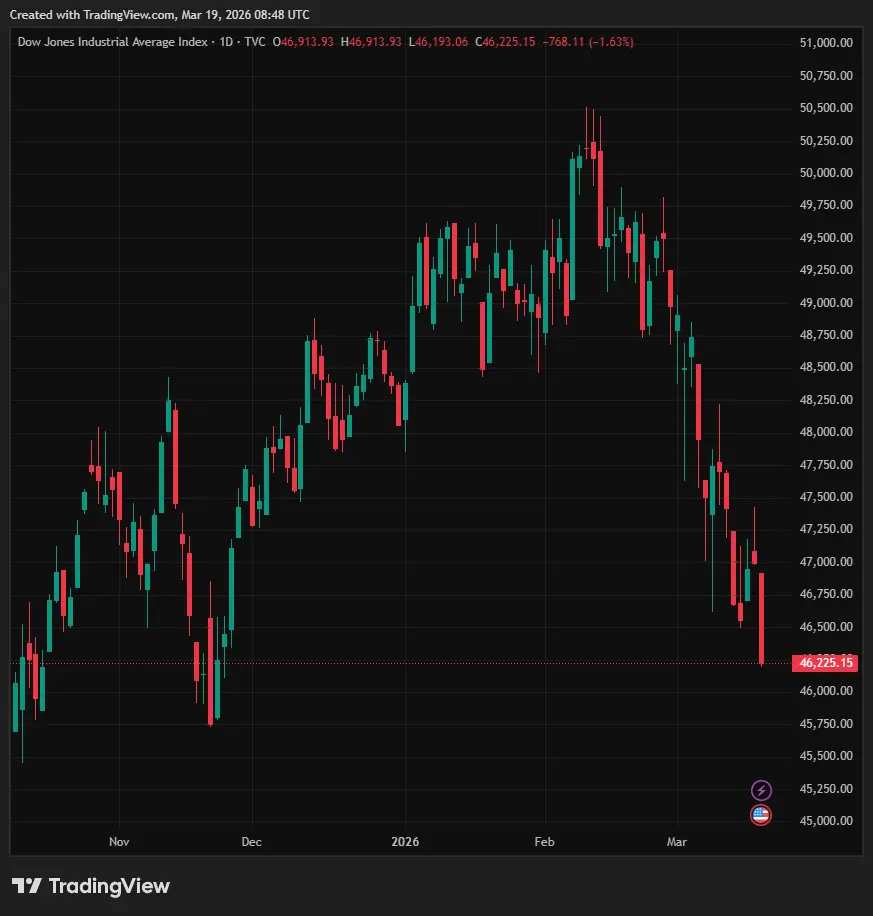Click the Mar label on time axis

pos(677,842)
